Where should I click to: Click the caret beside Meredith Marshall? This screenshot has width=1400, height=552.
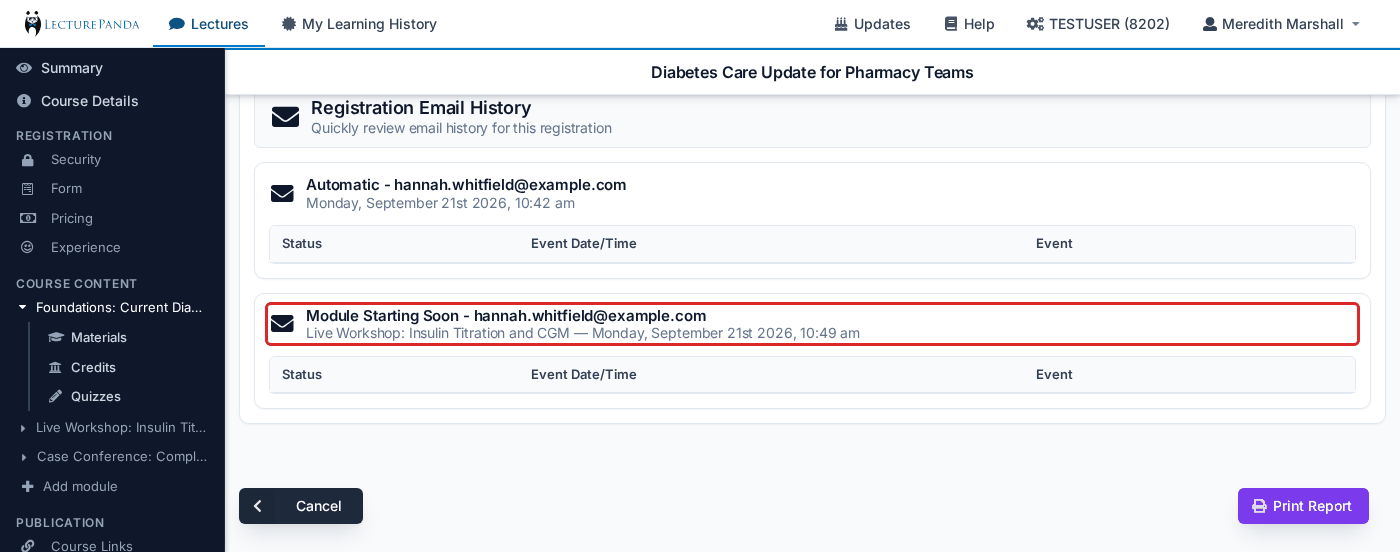[1356, 24]
